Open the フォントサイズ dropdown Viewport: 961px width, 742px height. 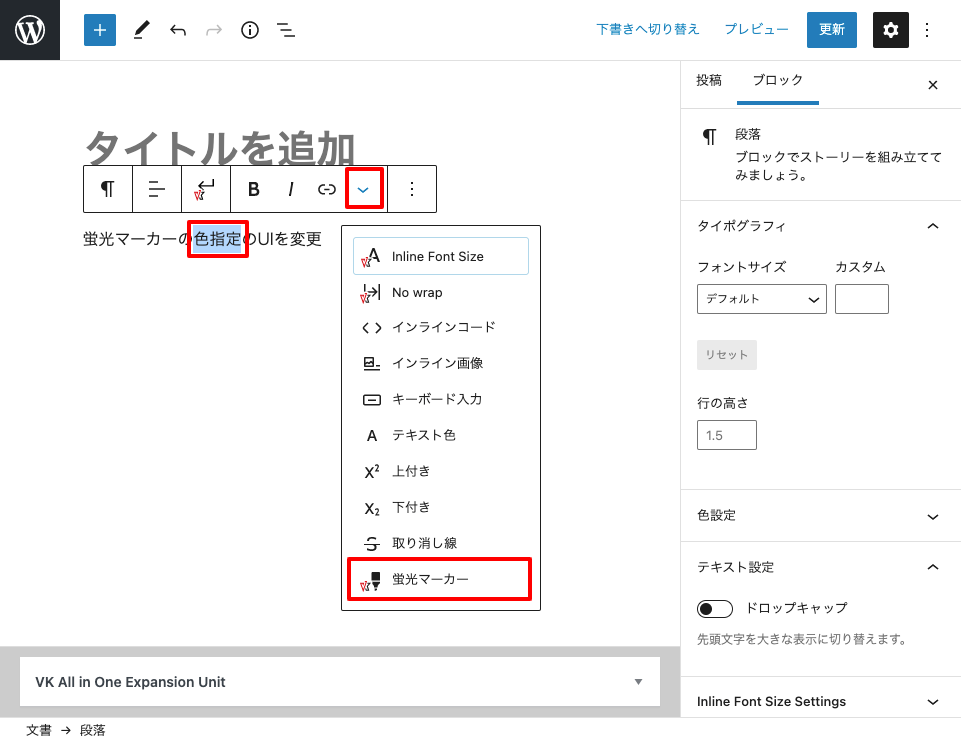[761, 299]
